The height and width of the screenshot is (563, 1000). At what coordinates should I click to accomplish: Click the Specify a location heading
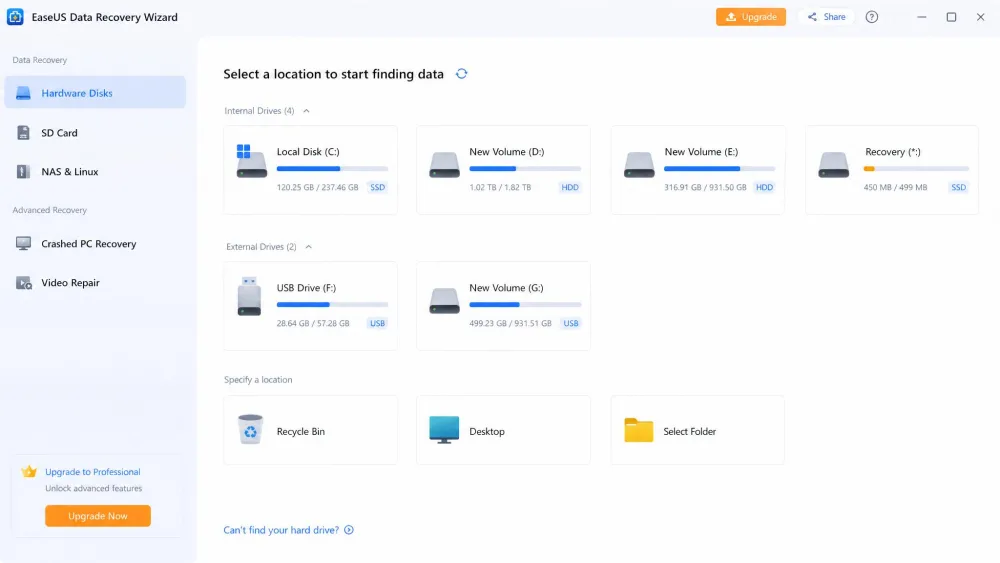(258, 379)
